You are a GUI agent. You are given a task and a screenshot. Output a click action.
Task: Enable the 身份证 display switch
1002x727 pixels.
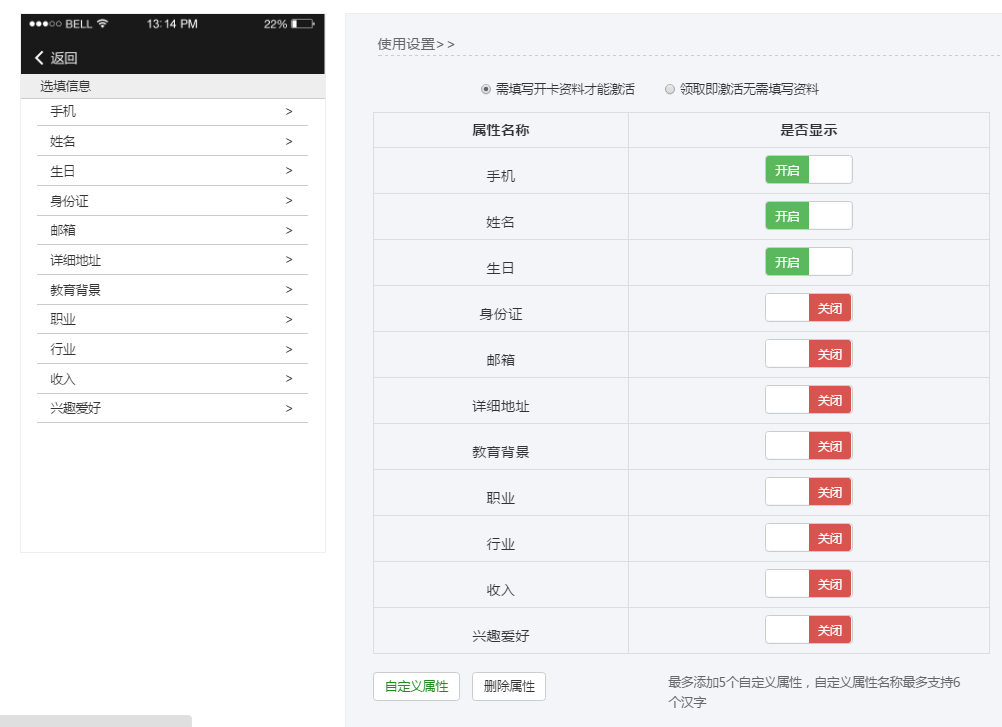click(x=808, y=308)
